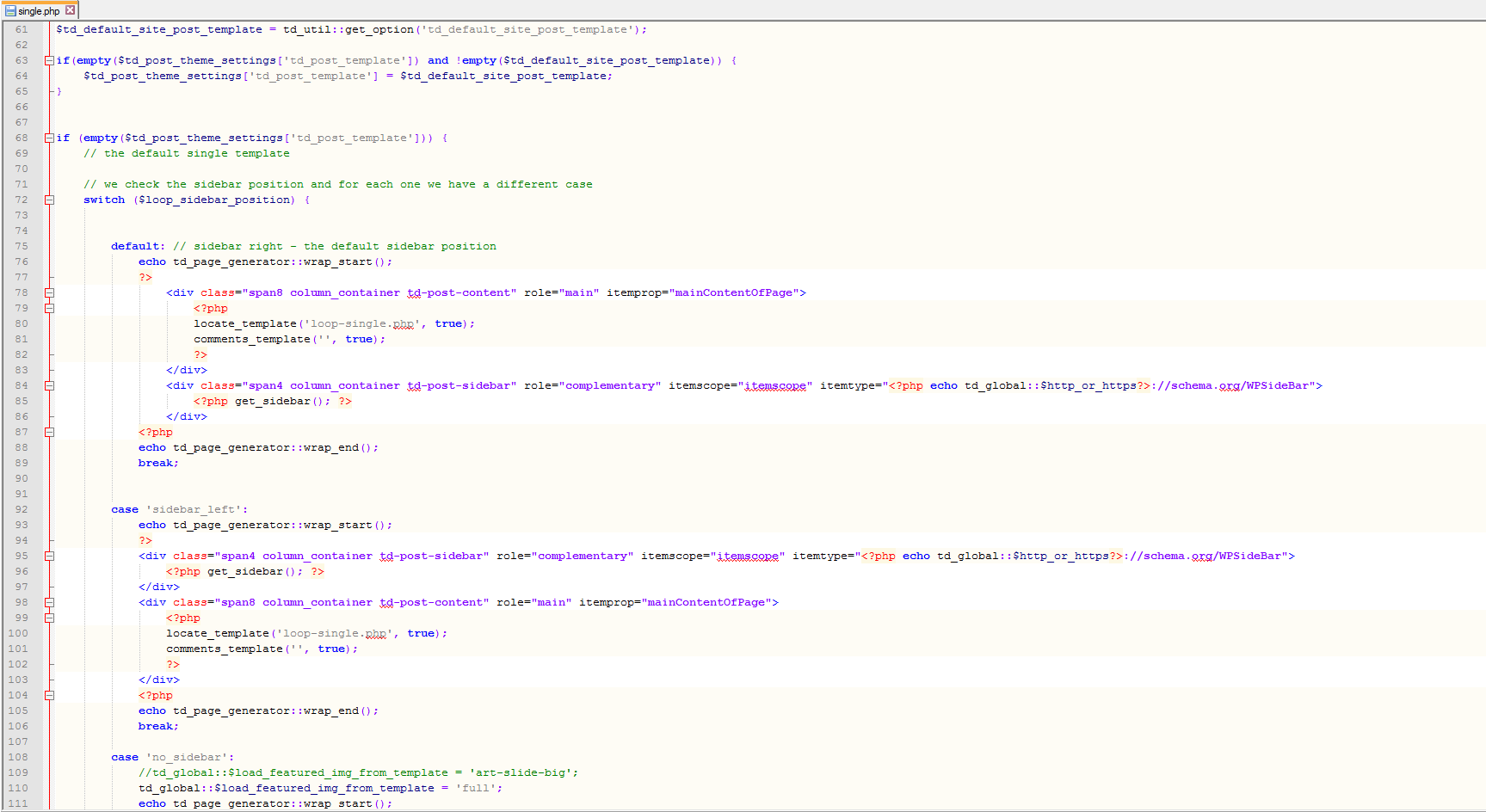Click the 'switch' keyword on line 72
The height and width of the screenshot is (812, 1486).
[104, 200]
